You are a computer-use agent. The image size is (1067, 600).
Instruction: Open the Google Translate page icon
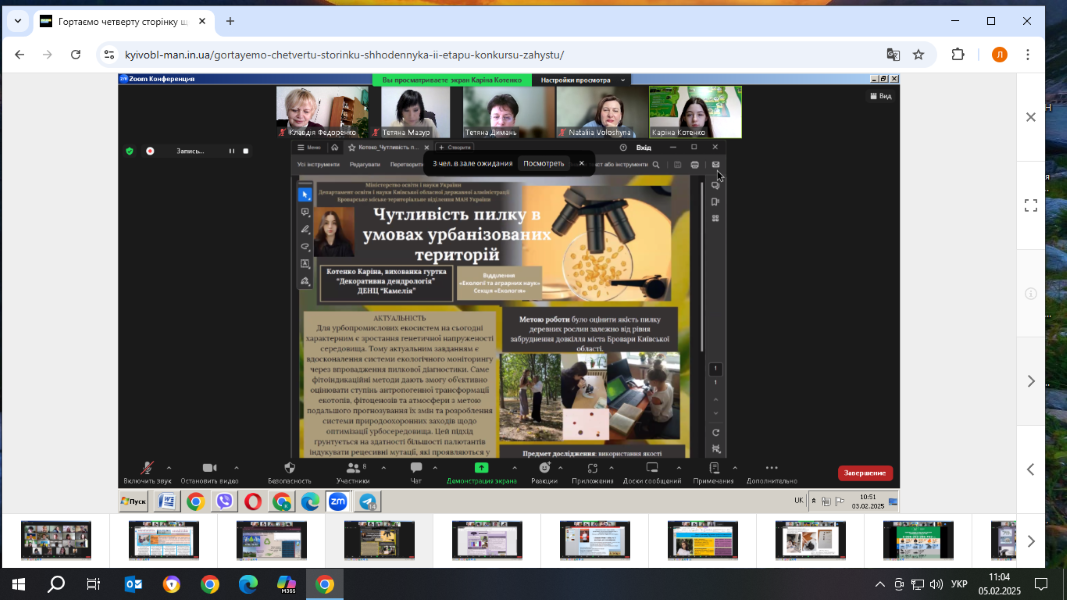pyautogui.click(x=892, y=55)
